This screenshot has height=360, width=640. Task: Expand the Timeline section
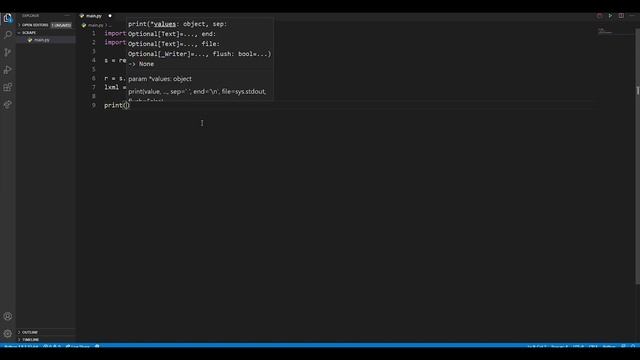(30, 340)
